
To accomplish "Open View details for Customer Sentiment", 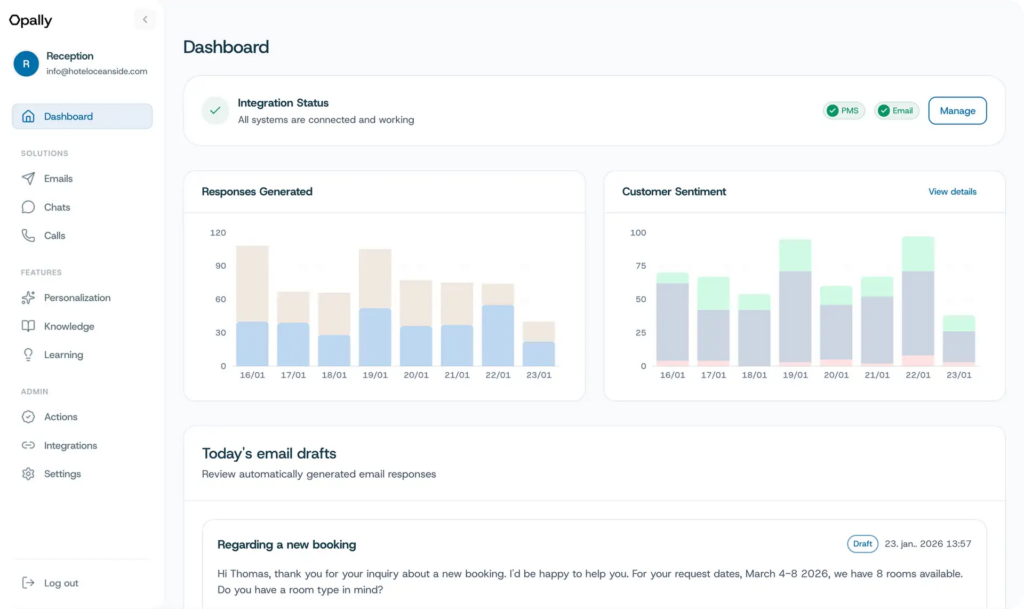I will click(x=952, y=192).
